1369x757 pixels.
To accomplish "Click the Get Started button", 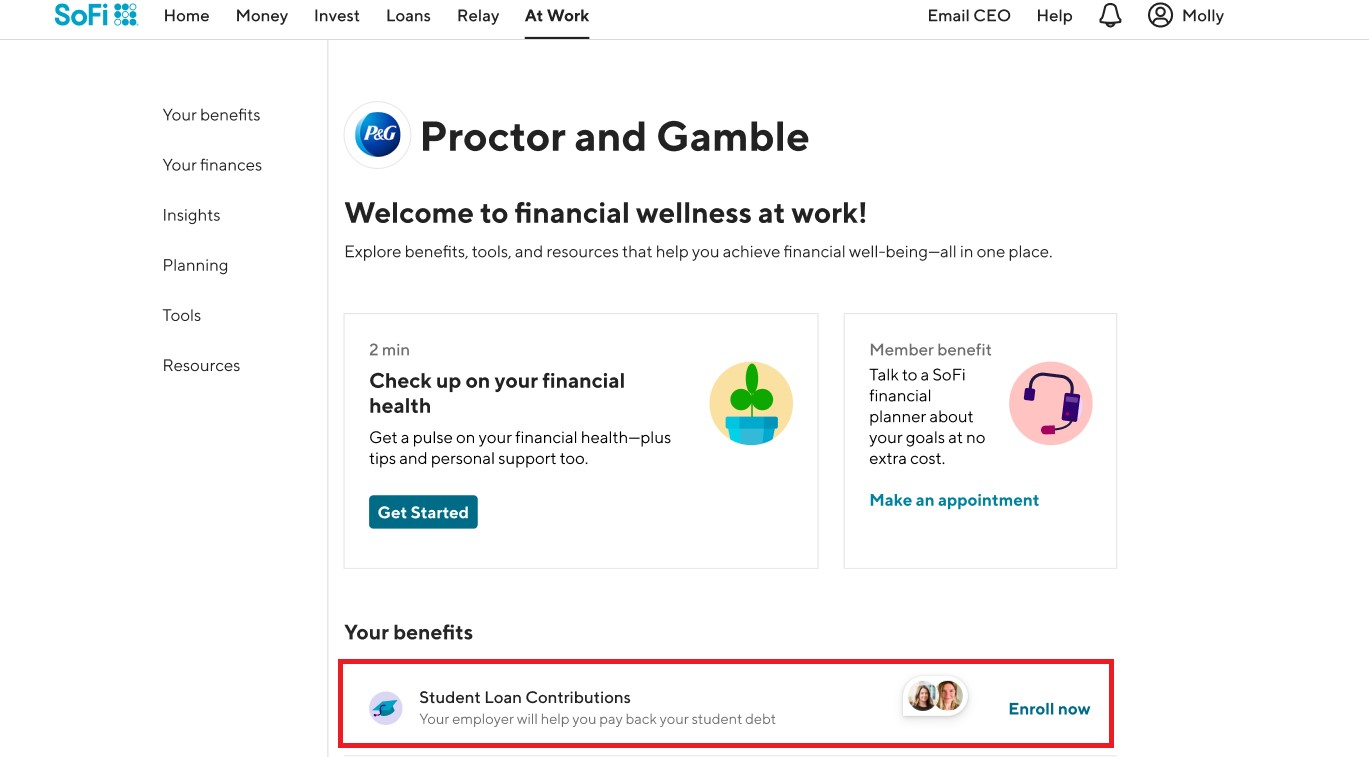I will click(x=423, y=511).
